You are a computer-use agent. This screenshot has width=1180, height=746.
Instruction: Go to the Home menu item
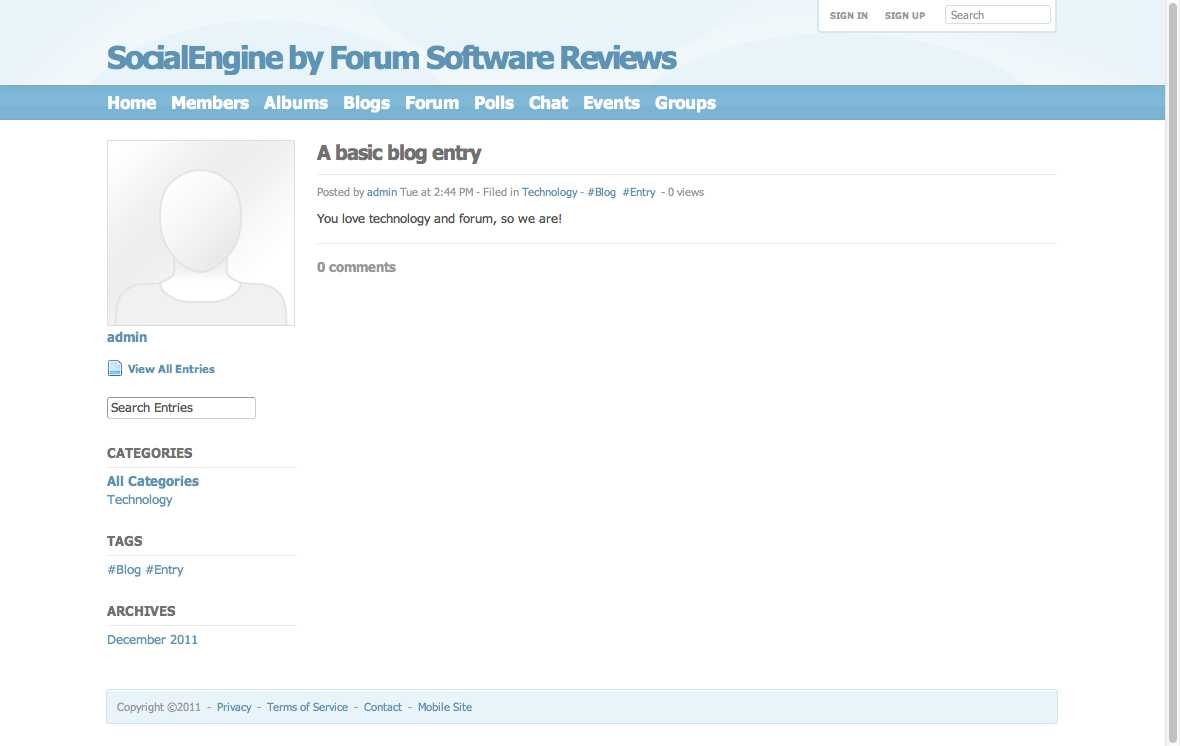[x=132, y=103]
